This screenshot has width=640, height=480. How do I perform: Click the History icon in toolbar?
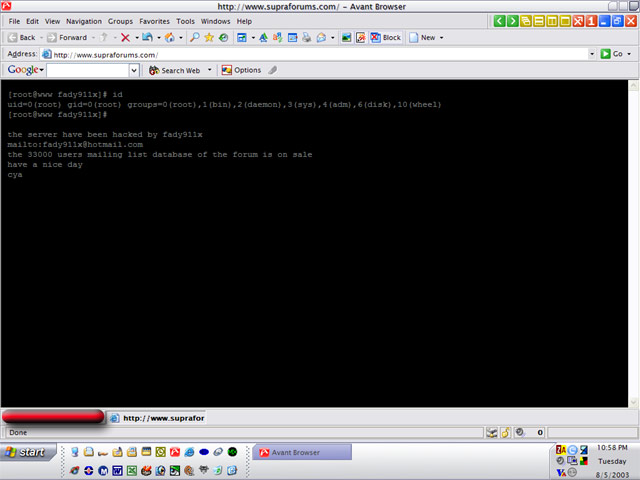[223, 37]
